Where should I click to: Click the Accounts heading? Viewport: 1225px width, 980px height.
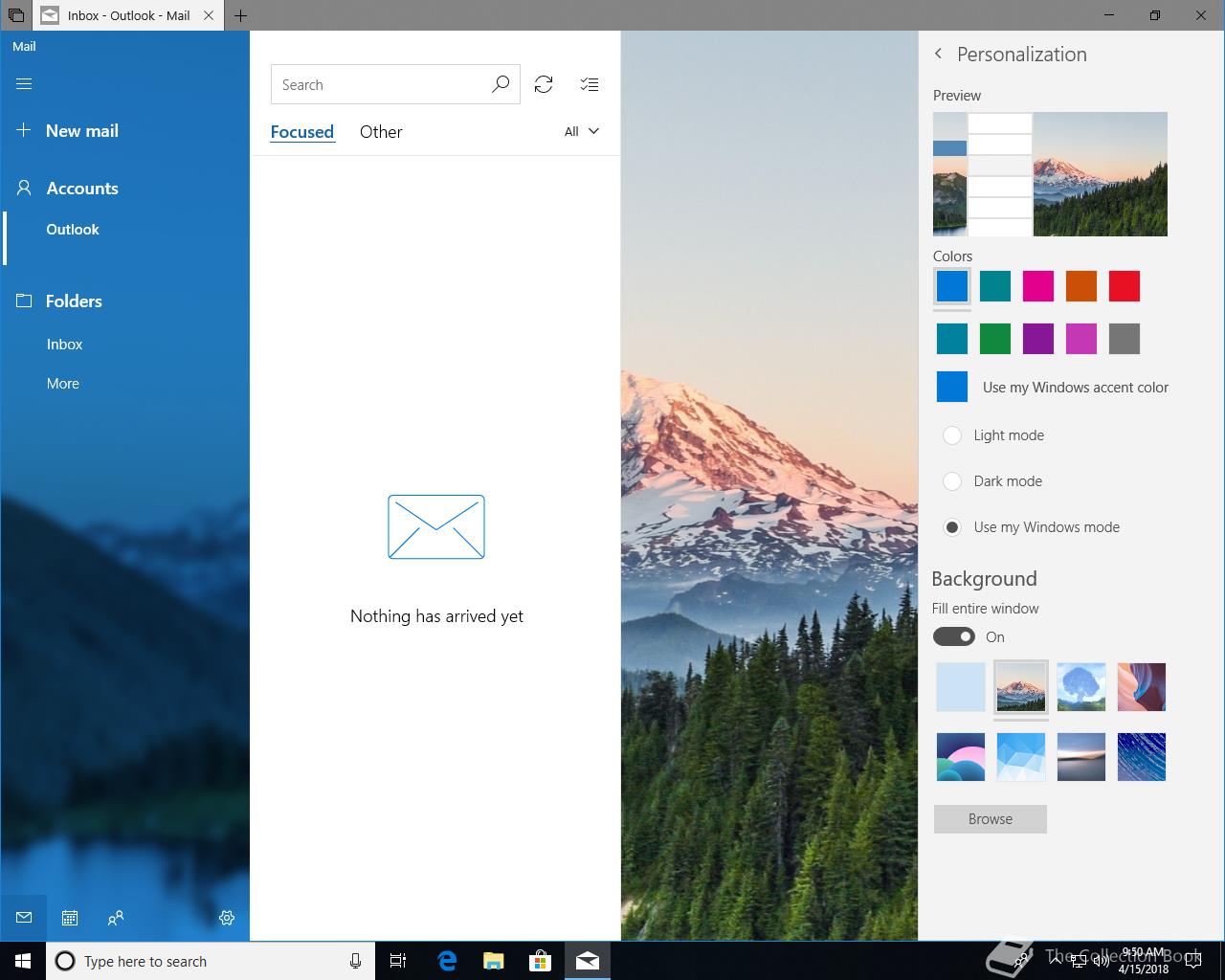[x=82, y=189]
